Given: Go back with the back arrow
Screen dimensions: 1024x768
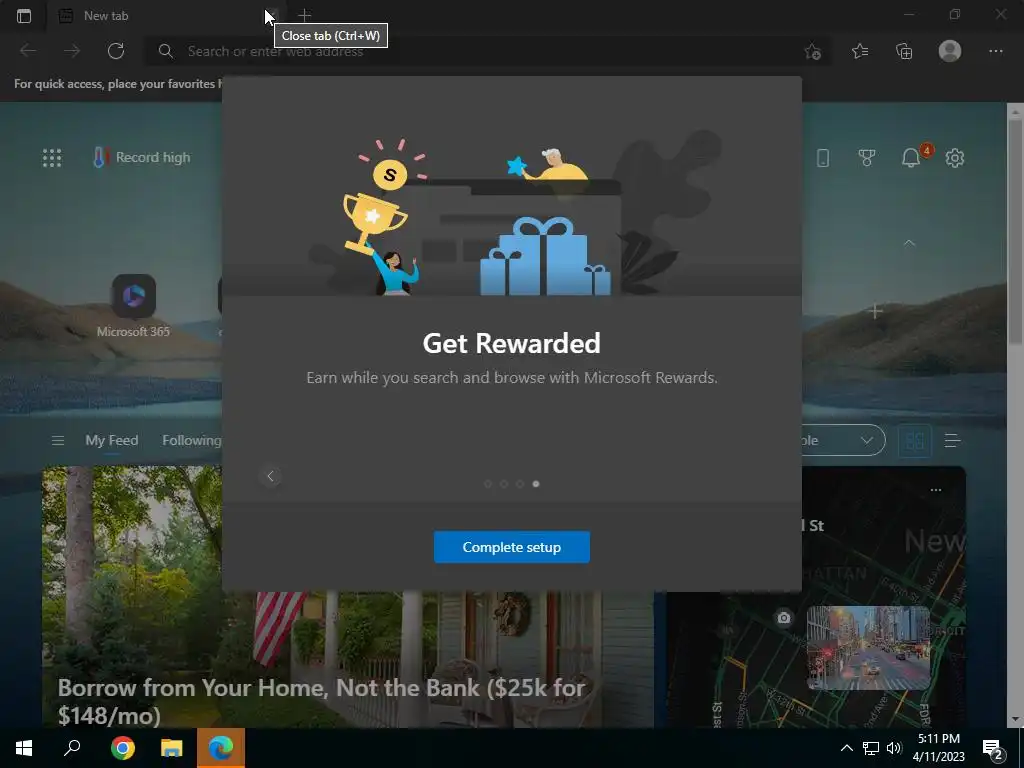Looking at the screenshot, I should pyautogui.click(x=28, y=51).
